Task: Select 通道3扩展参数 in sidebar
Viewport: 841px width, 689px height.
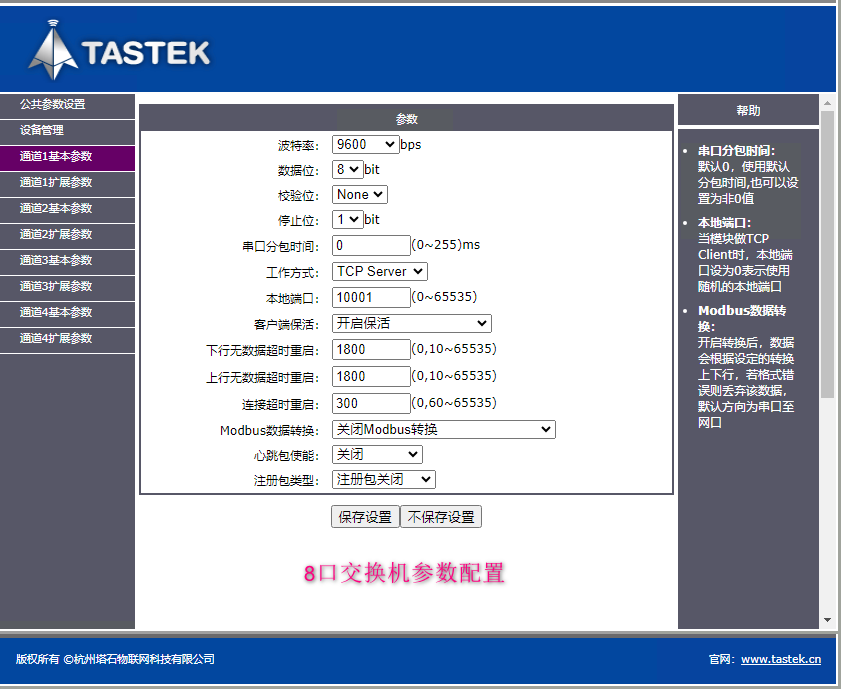Action: tap(67, 286)
